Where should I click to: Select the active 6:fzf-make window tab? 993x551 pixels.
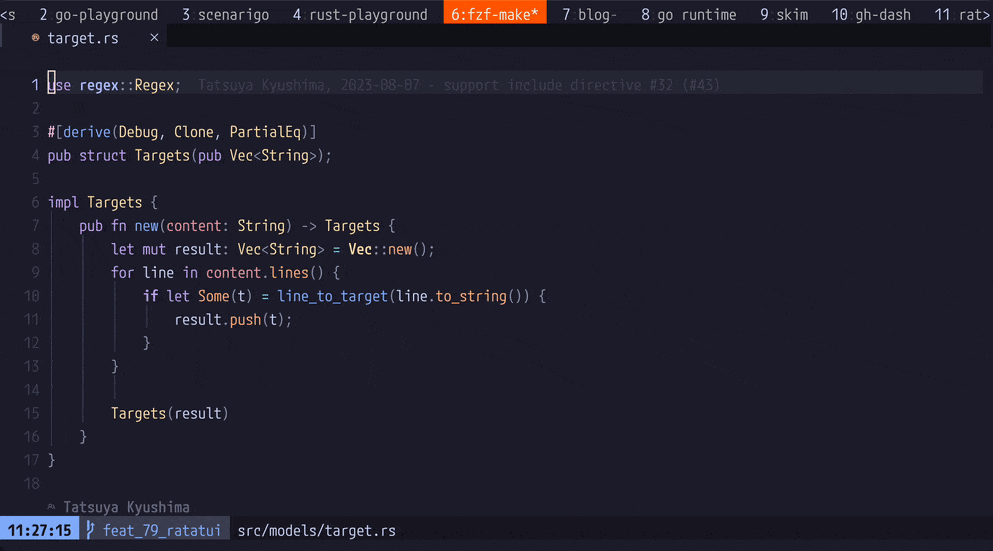click(494, 14)
